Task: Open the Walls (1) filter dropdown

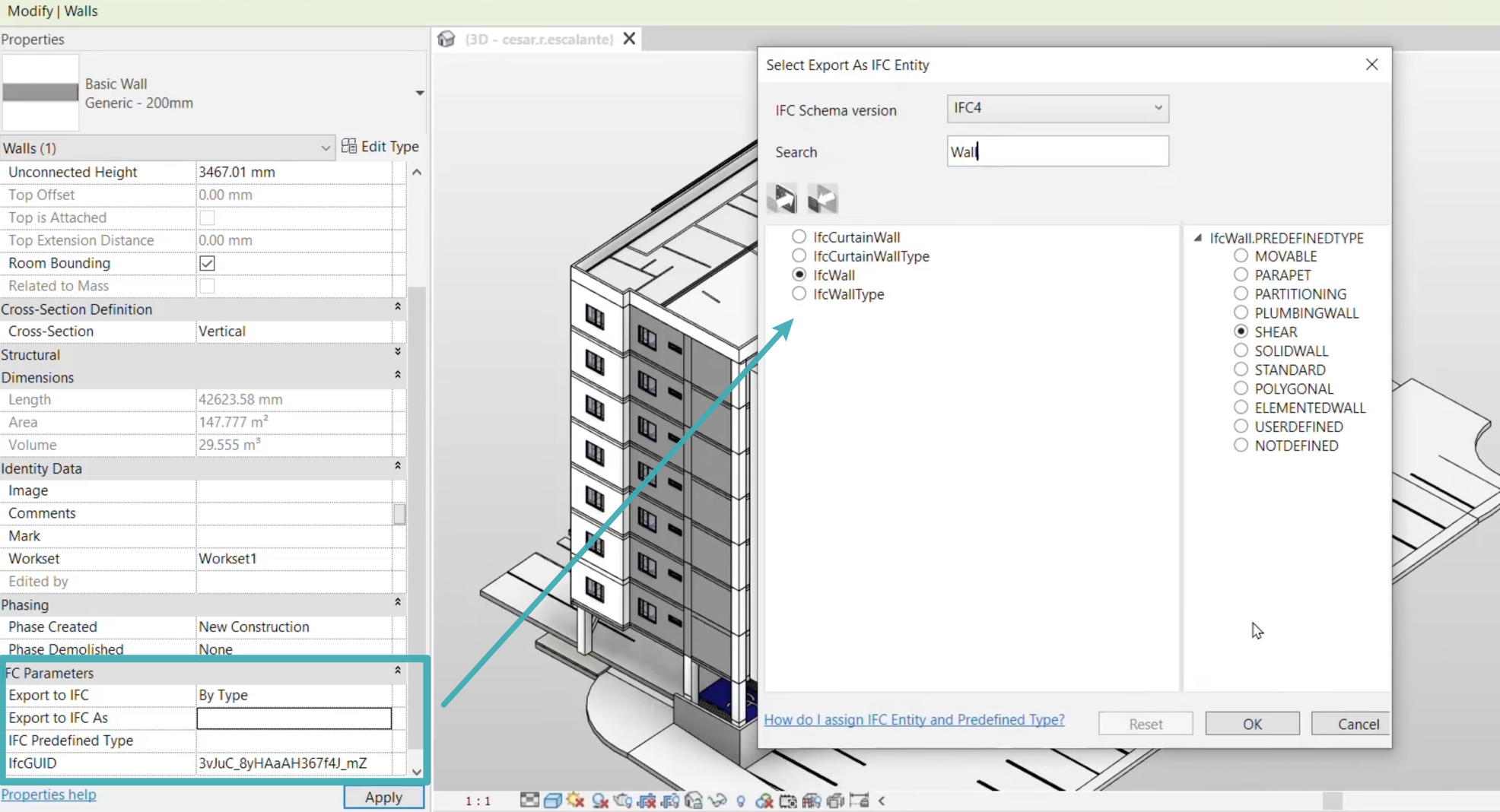Action: 167,147
